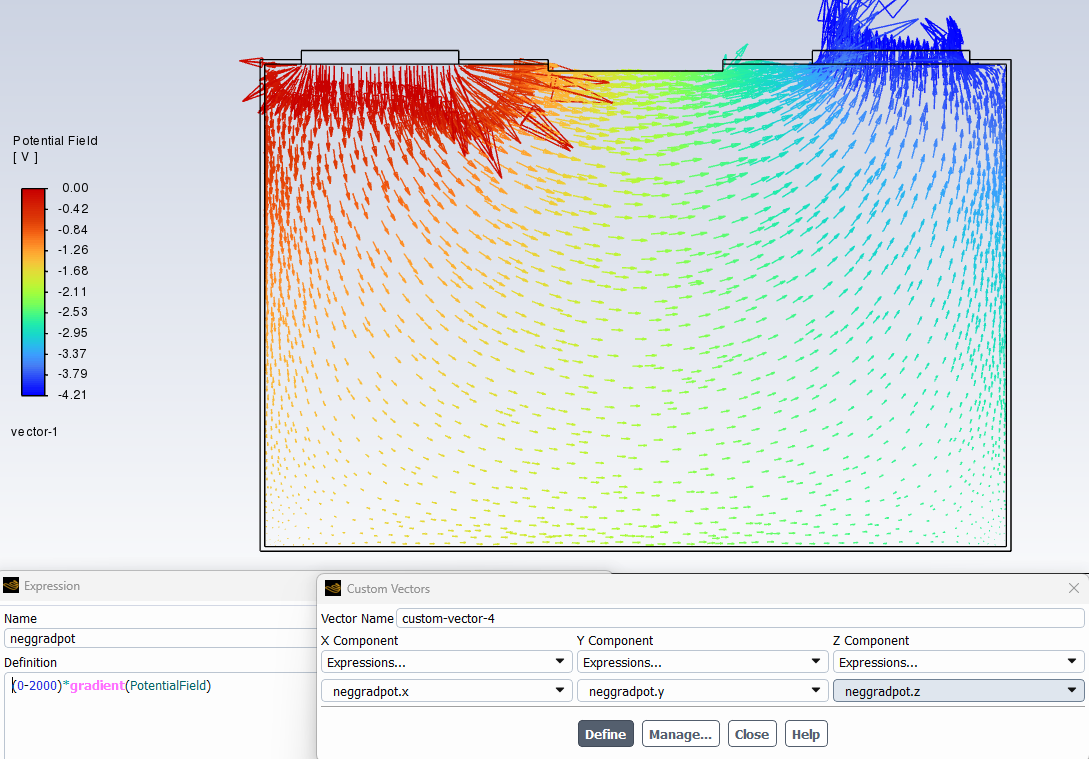The width and height of the screenshot is (1089, 759).
Task: Click the Help button in Custom Vectors
Action: [805, 733]
